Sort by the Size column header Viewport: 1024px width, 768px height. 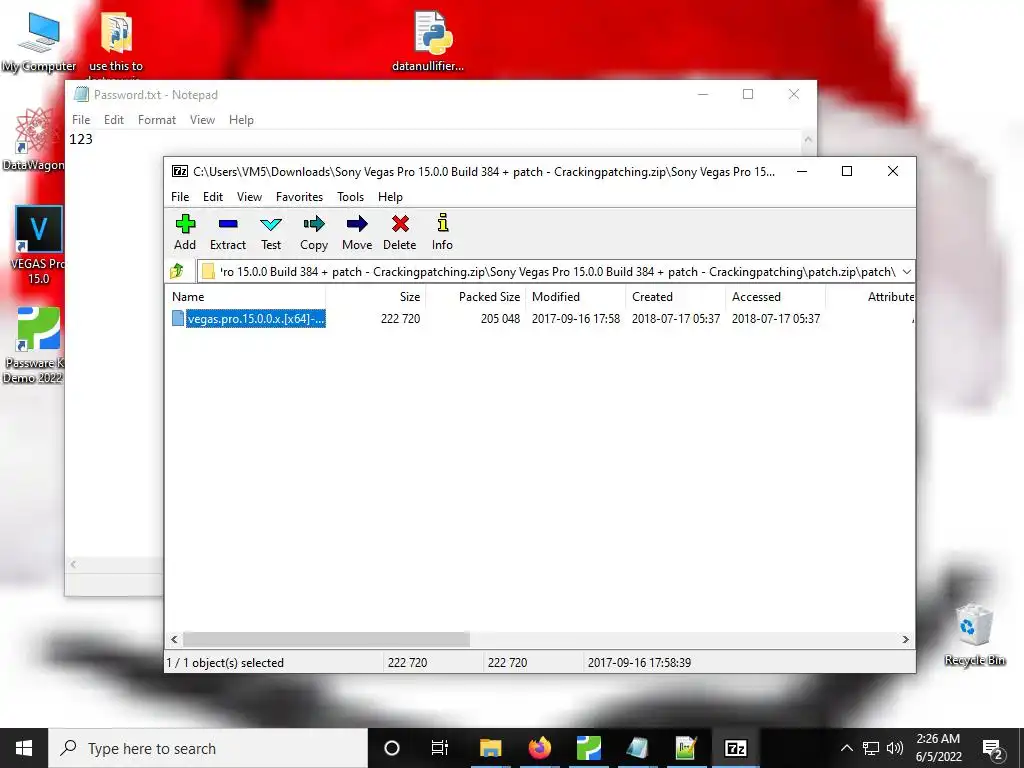[376, 296]
